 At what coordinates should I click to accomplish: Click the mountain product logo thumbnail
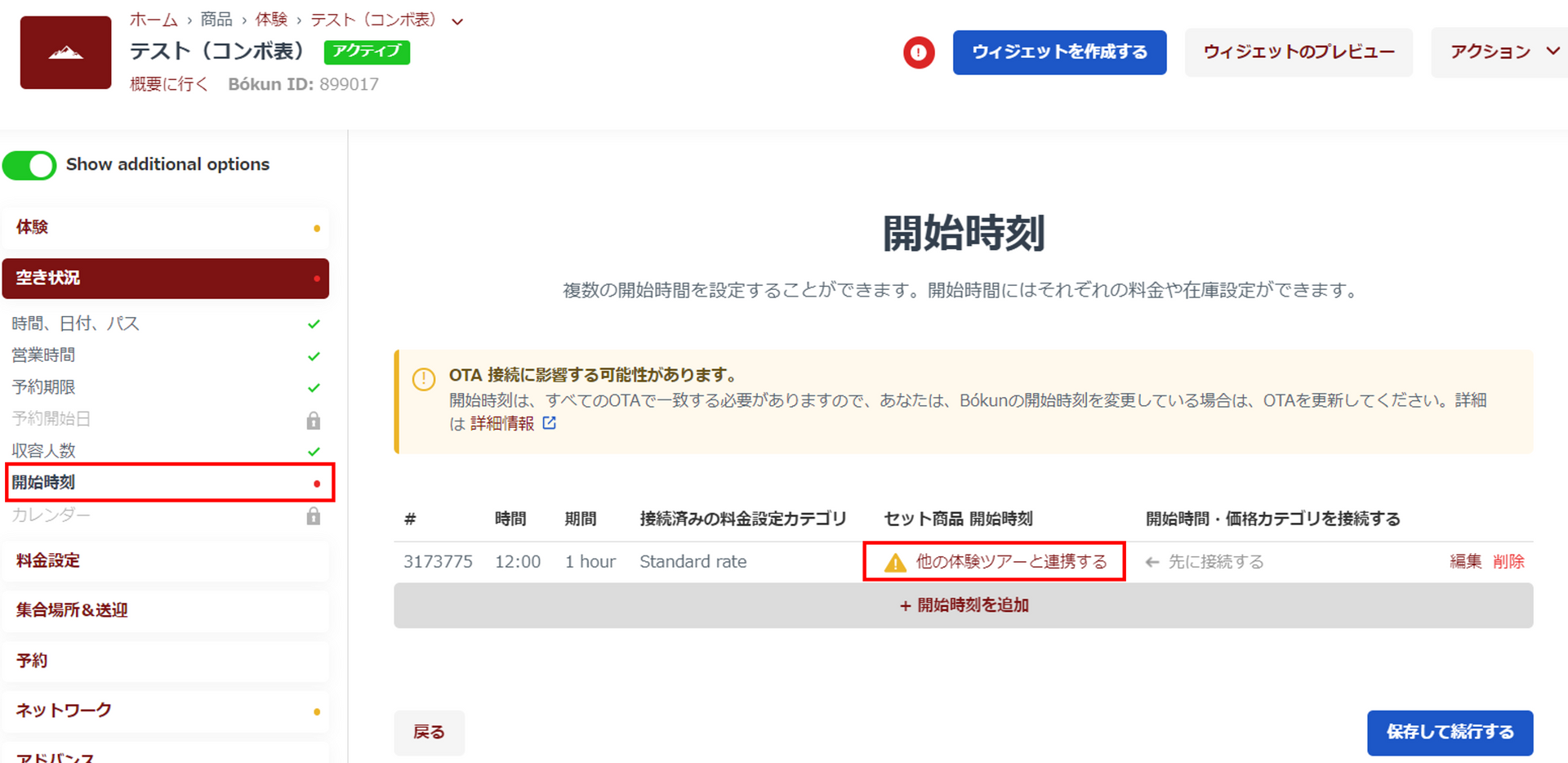pyautogui.click(x=65, y=53)
